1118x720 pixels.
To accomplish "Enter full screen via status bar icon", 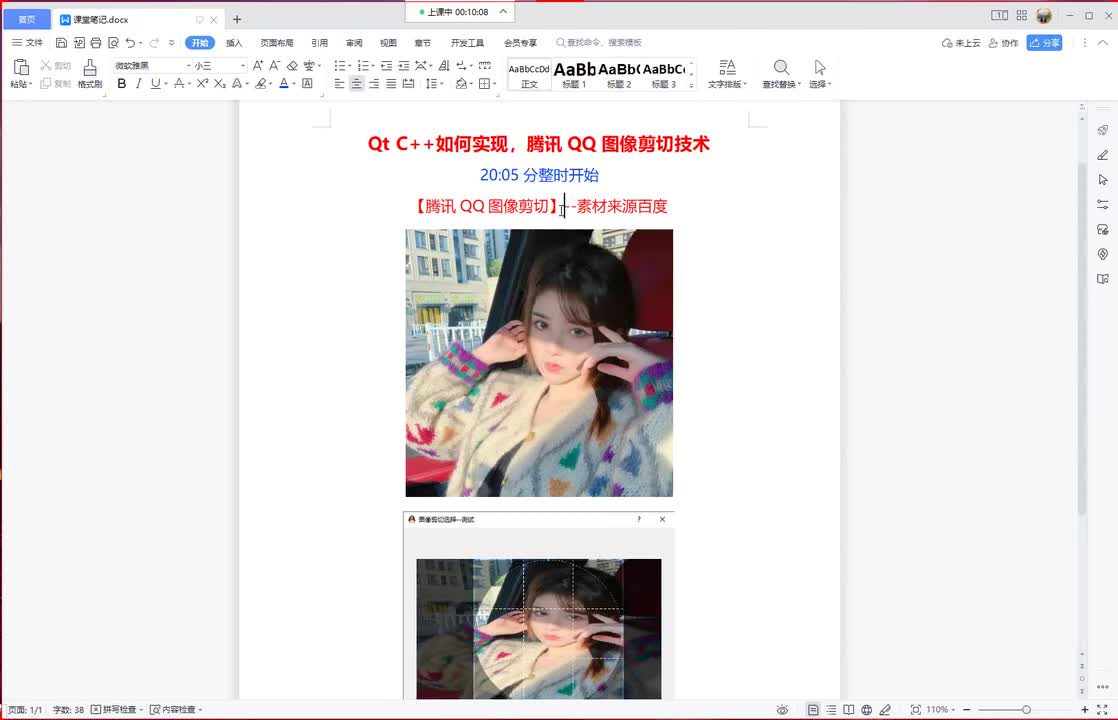I will 1102,710.
